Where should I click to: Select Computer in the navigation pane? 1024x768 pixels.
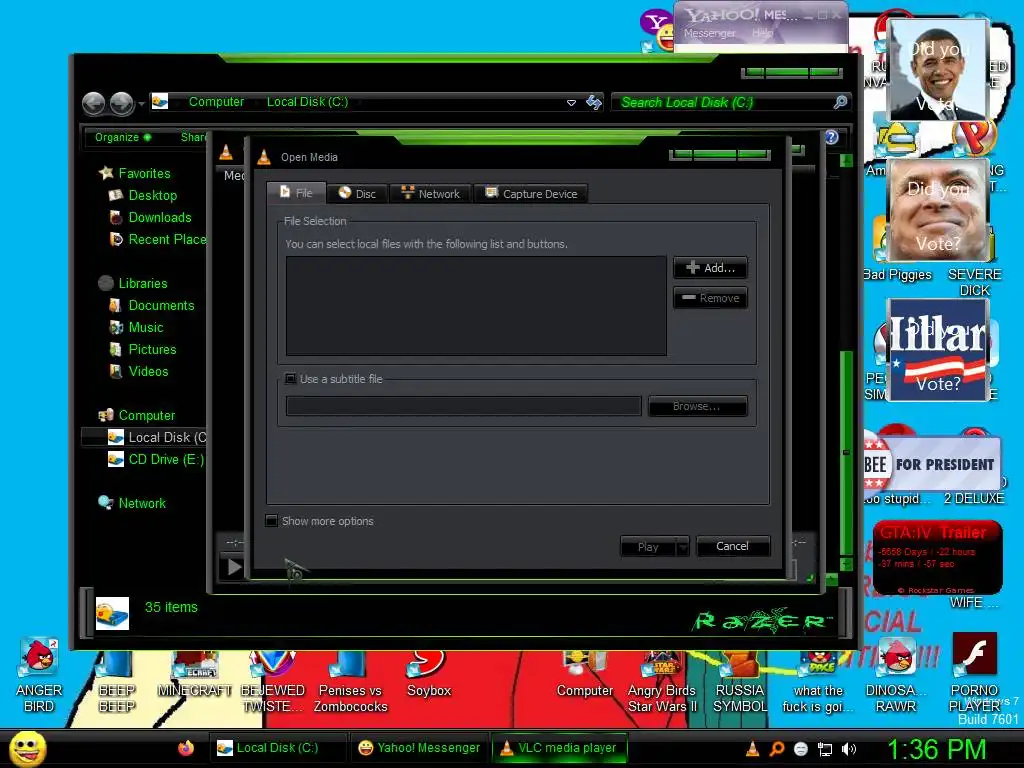point(146,415)
